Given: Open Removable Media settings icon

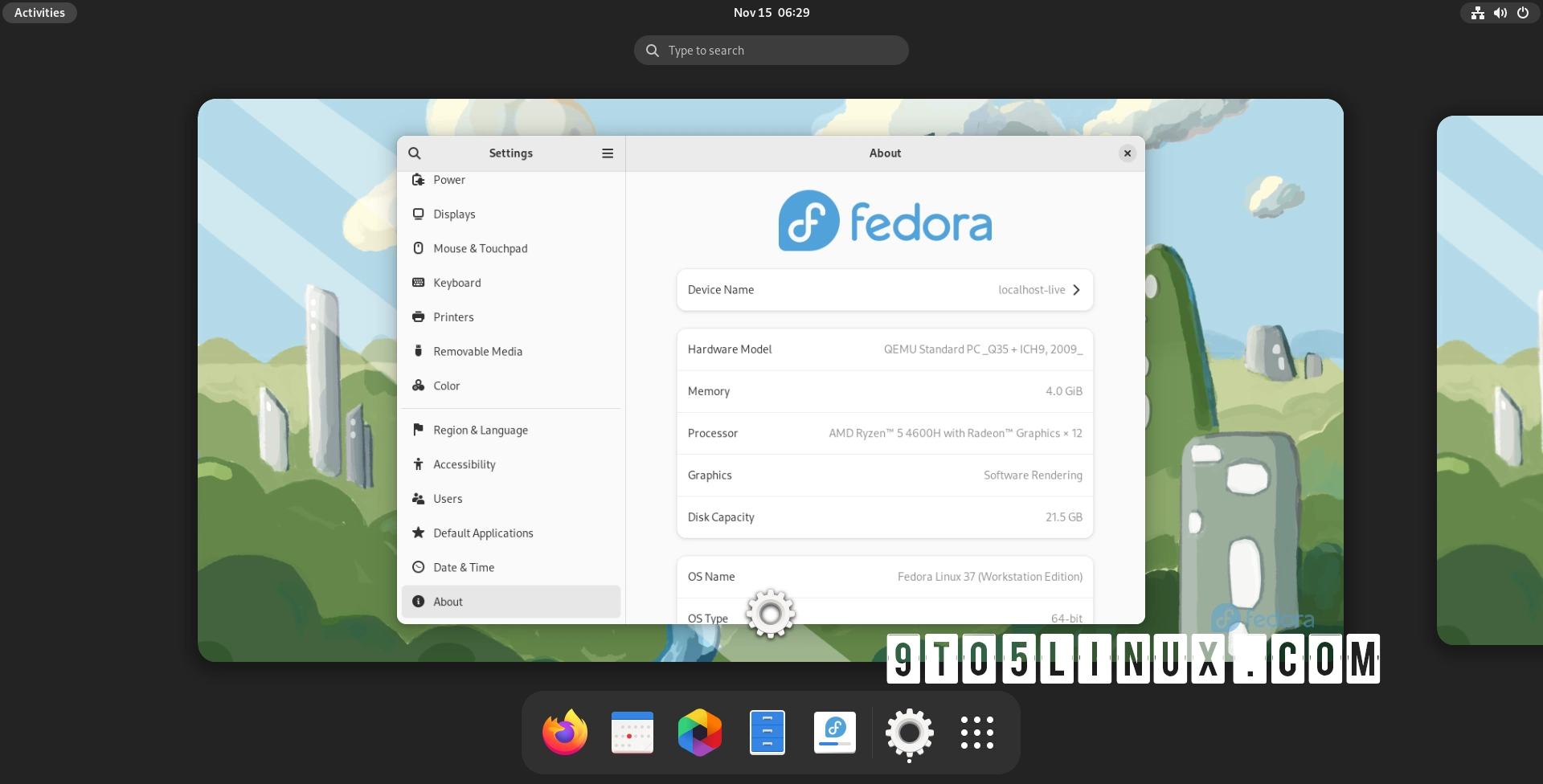Looking at the screenshot, I should [419, 351].
